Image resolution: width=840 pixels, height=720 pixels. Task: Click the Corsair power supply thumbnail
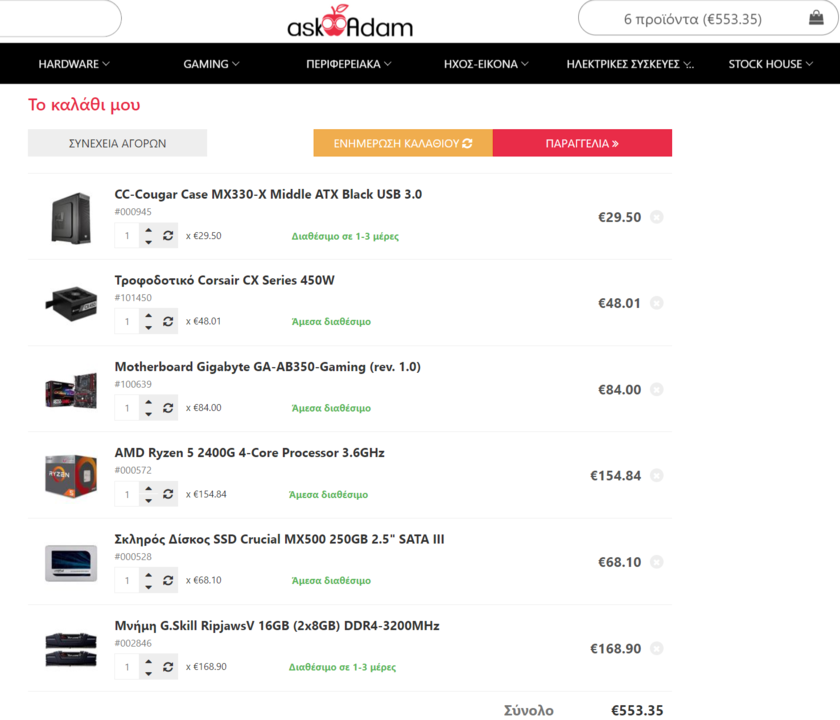[x=71, y=304]
